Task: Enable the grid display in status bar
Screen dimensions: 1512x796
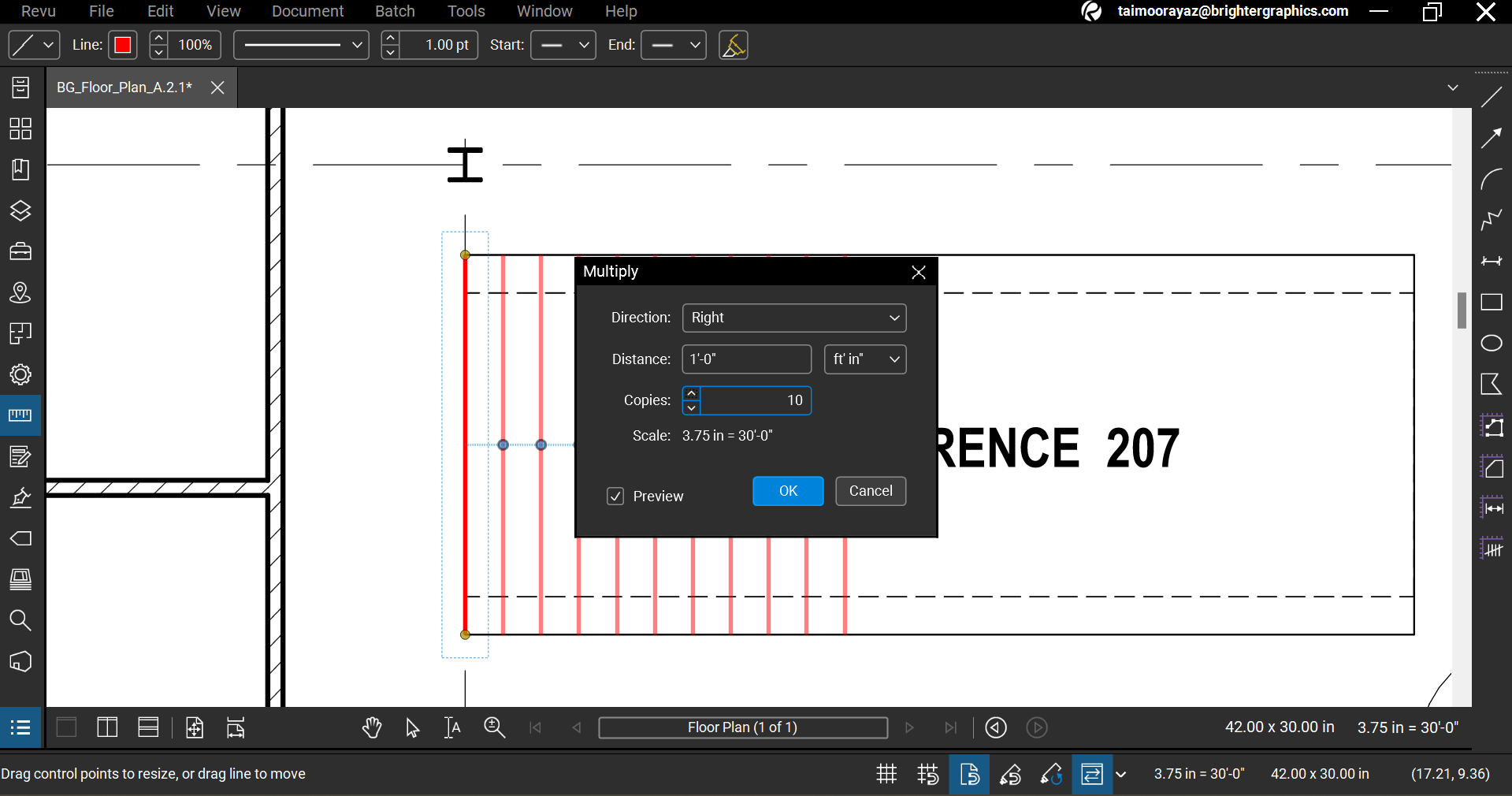Action: [x=886, y=775]
